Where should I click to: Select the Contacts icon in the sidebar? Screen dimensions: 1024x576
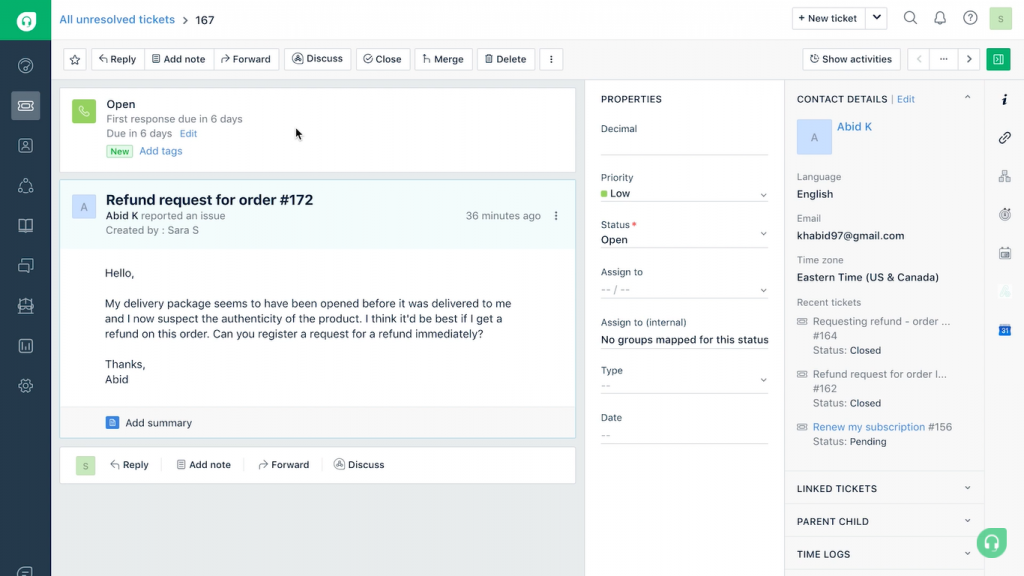point(26,145)
